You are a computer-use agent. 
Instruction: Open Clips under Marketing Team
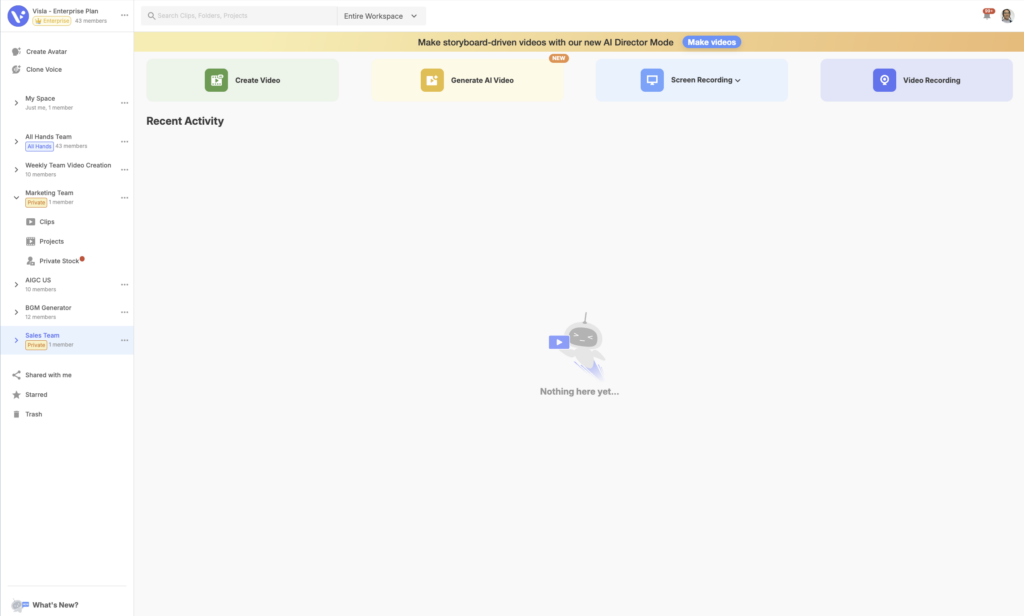click(46, 222)
